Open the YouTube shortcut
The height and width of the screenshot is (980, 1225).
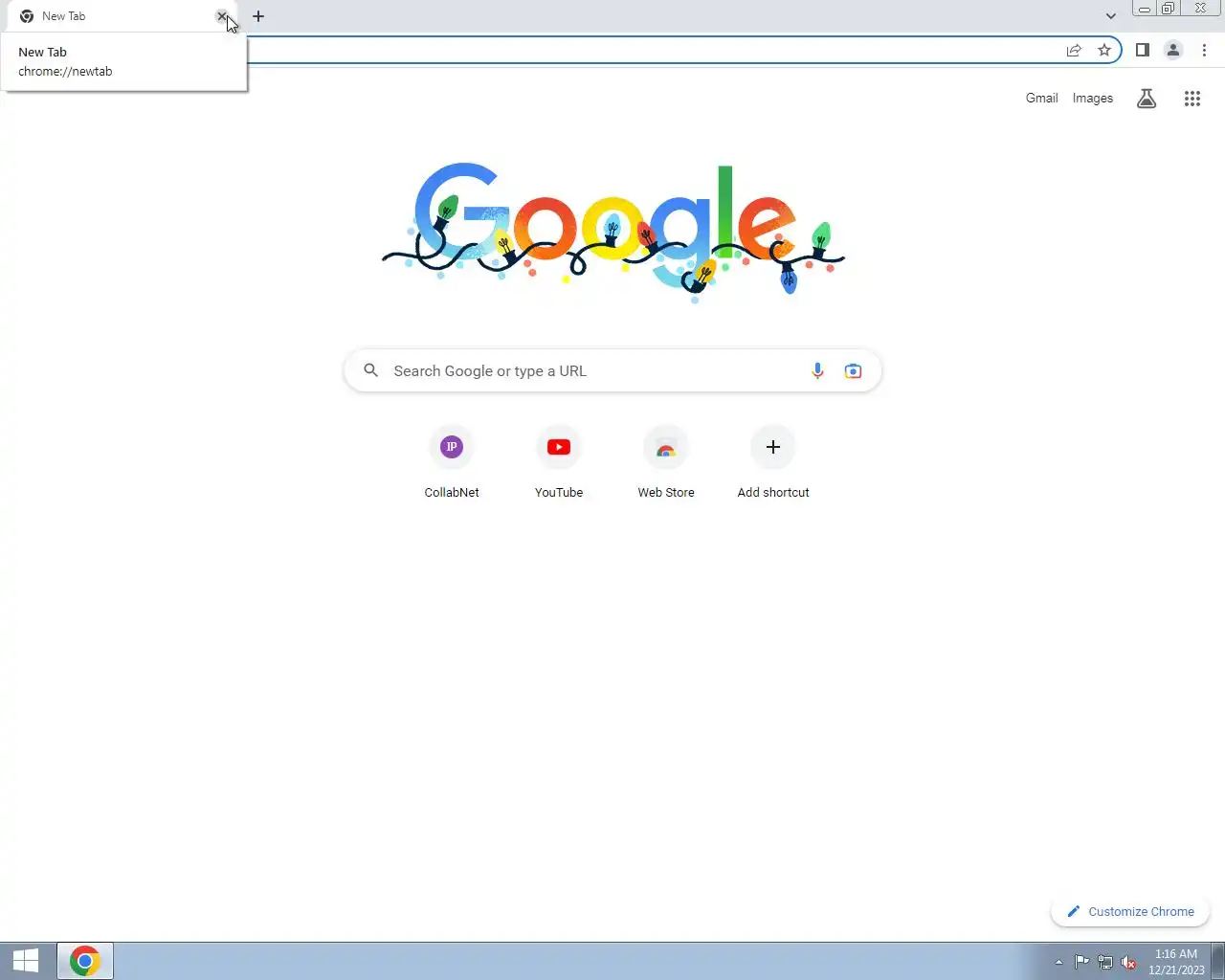click(559, 463)
